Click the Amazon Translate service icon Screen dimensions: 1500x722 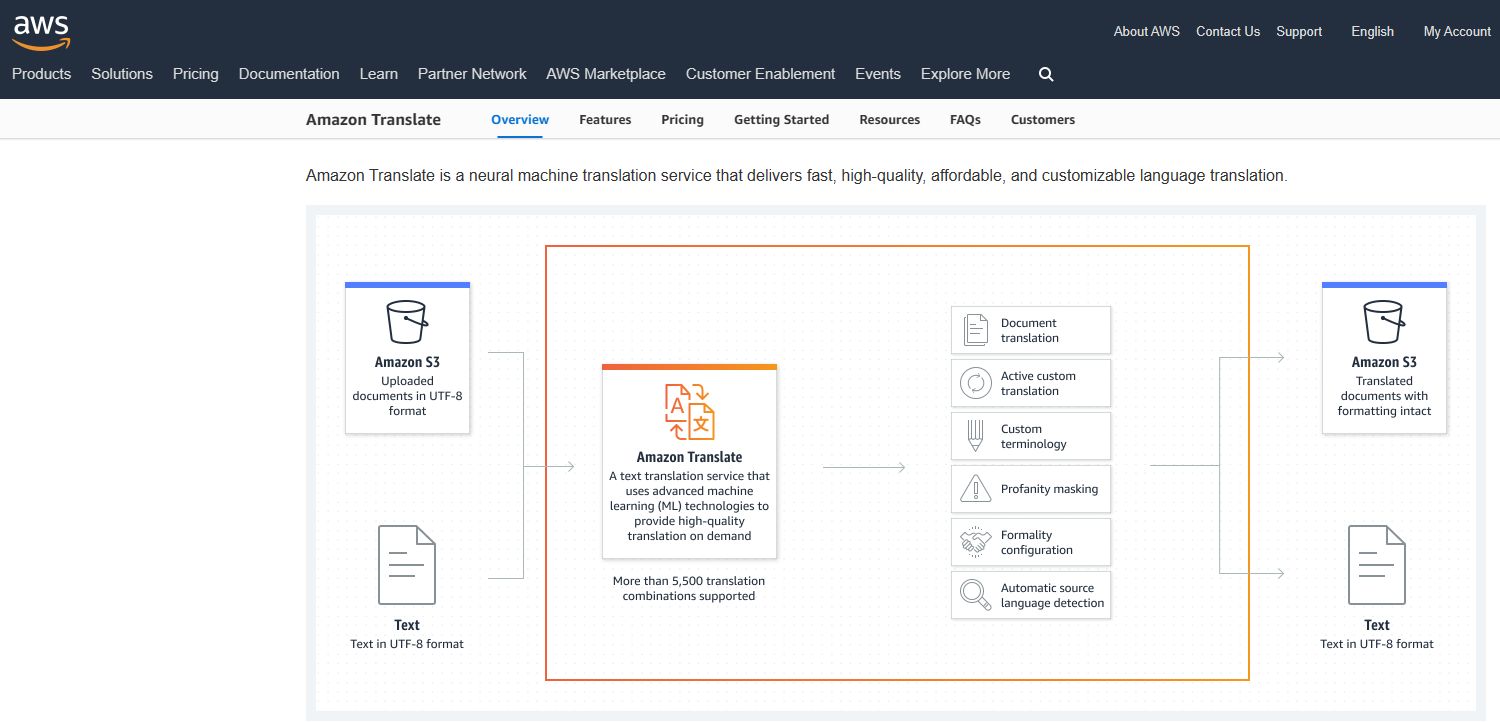pos(690,411)
